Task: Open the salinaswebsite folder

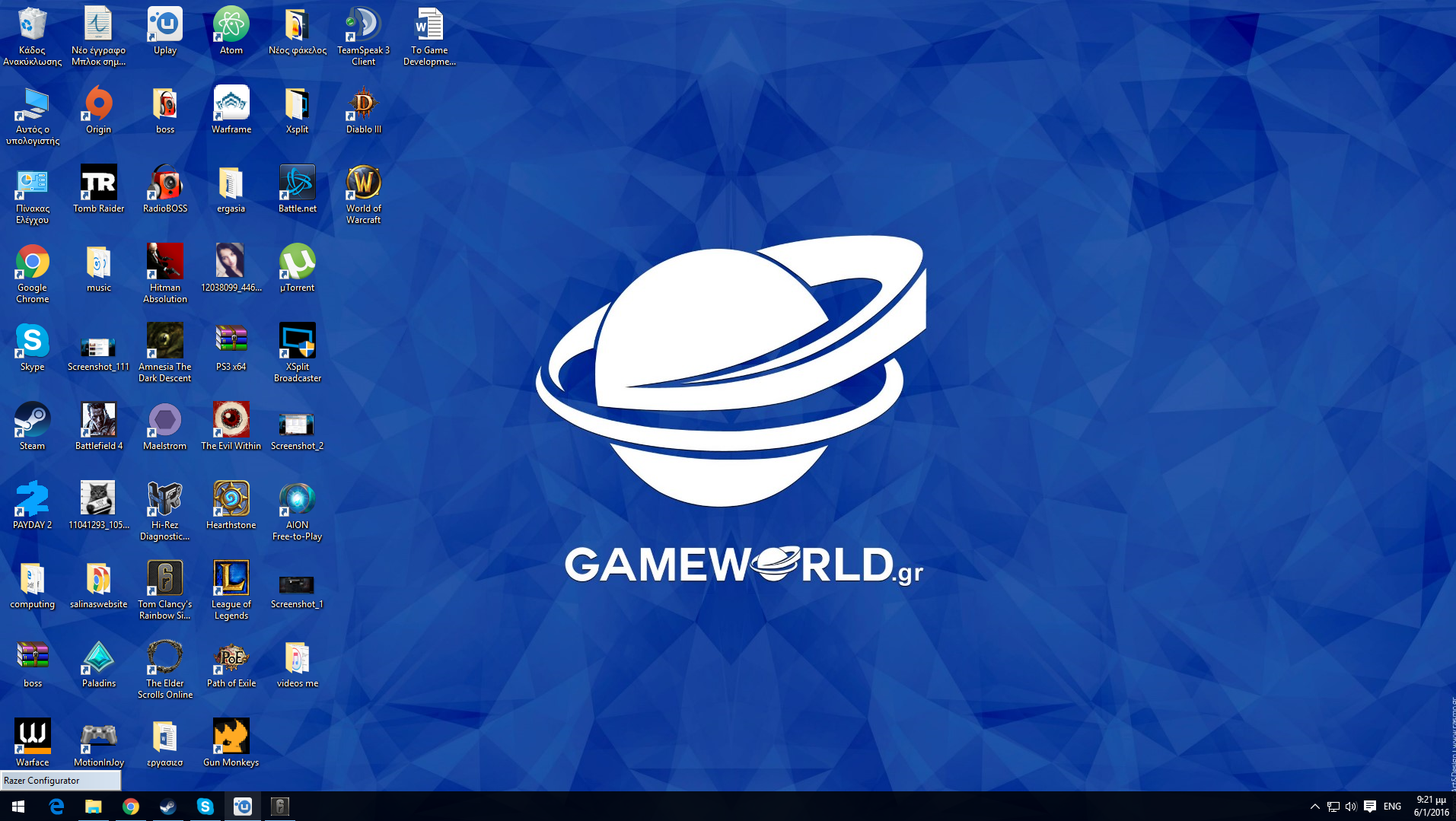Action: click(98, 584)
